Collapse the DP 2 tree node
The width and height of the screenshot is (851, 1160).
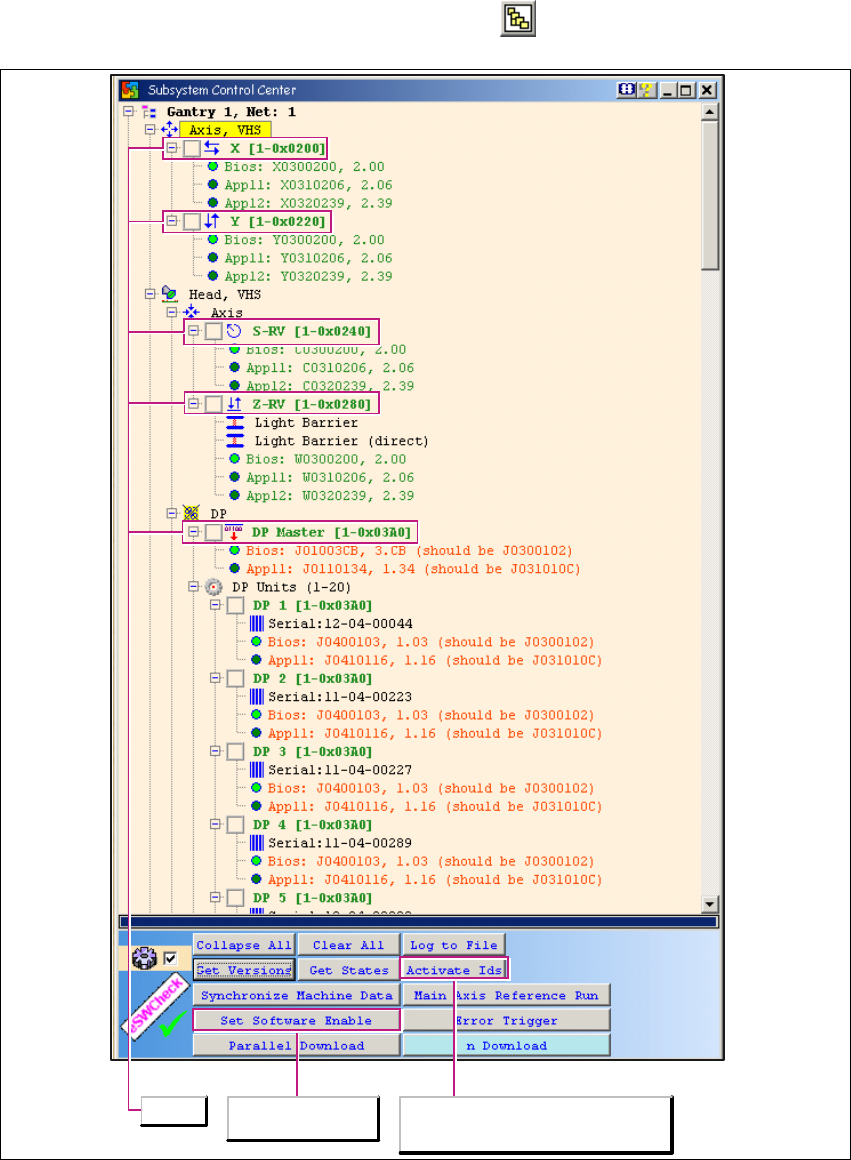215,678
